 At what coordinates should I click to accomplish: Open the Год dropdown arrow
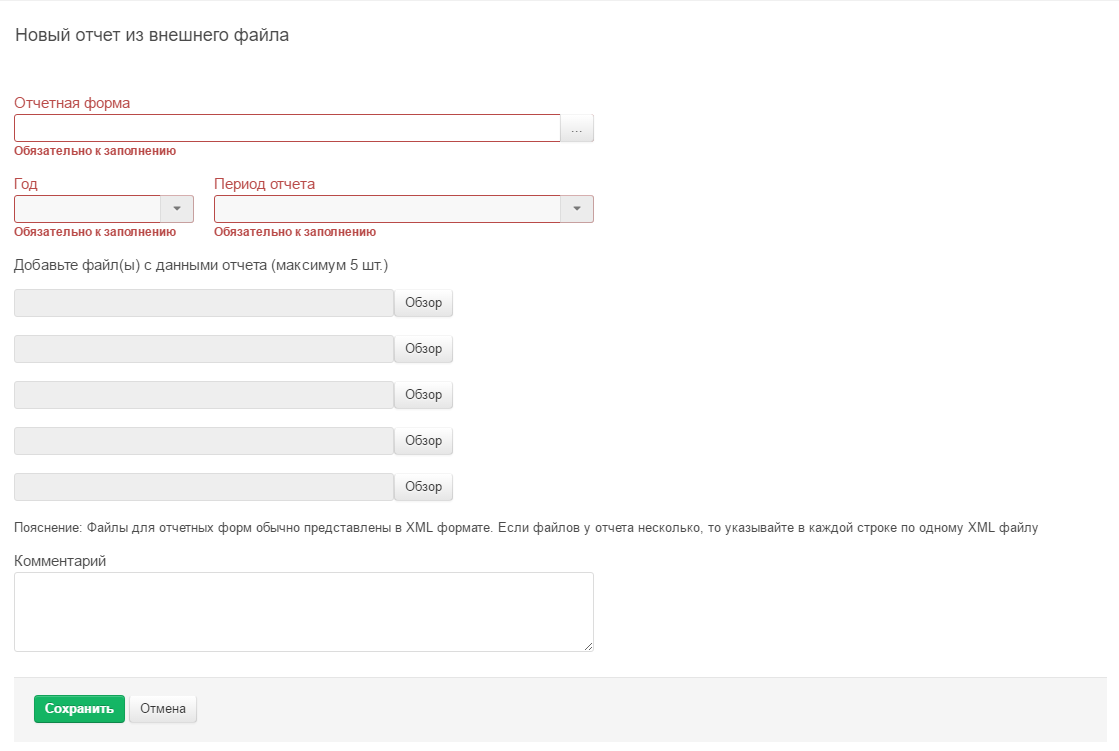click(x=177, y=209)
